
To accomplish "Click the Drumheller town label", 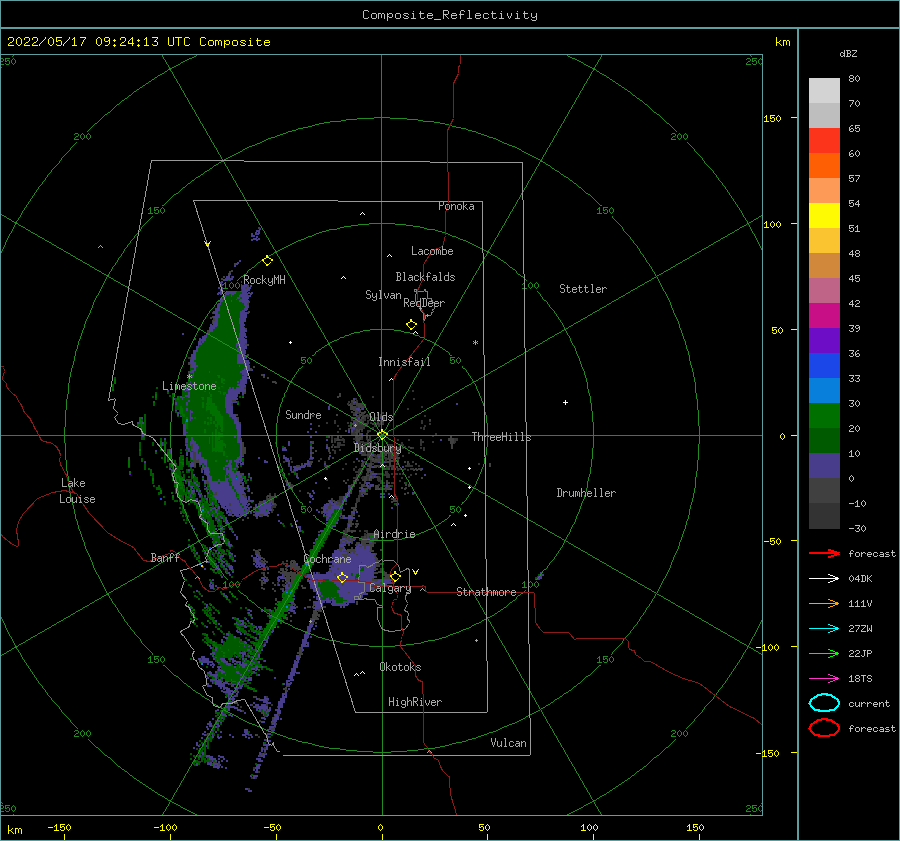I will (x=586, y=493).
